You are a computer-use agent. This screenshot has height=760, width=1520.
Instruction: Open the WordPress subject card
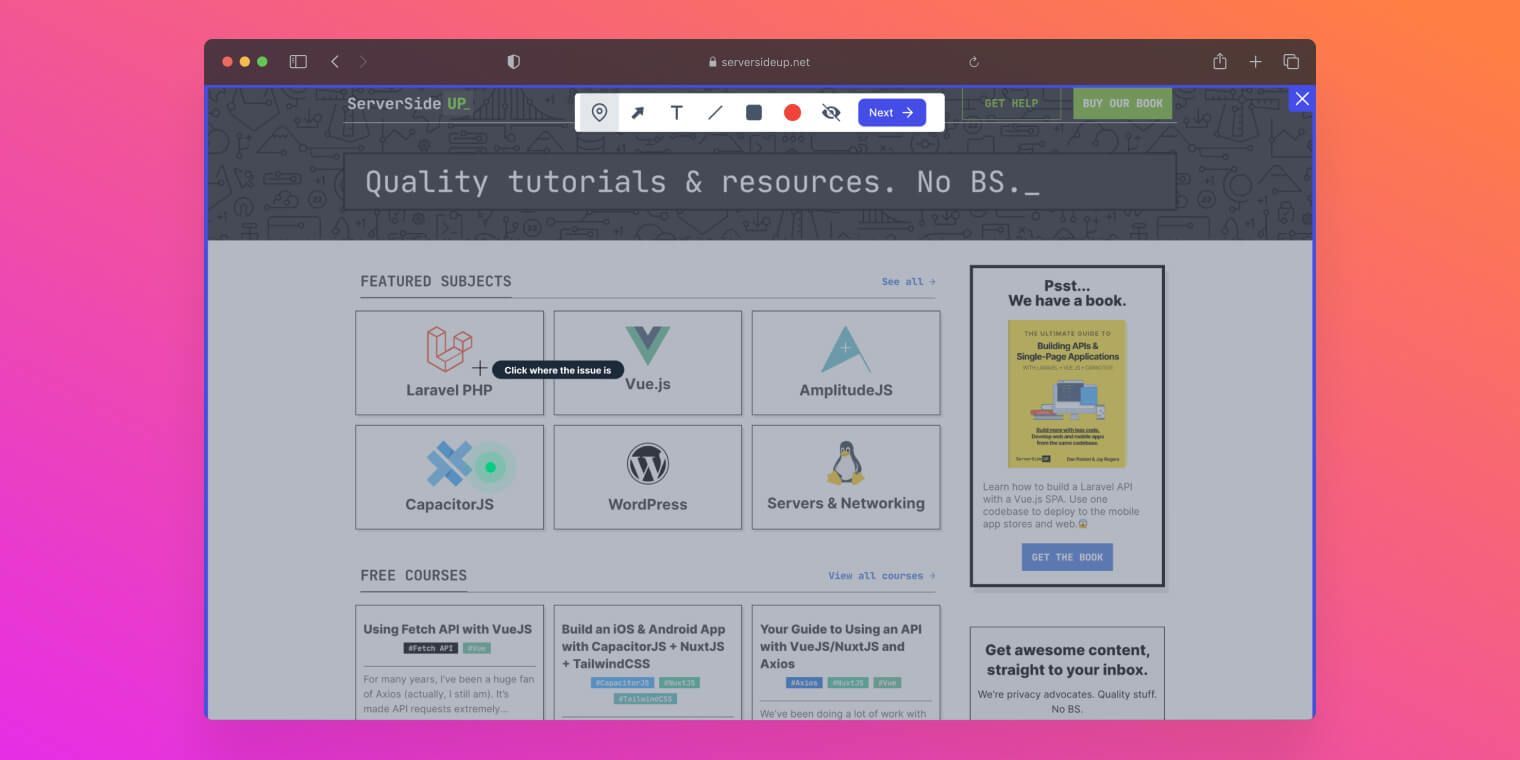coord(648,477)
